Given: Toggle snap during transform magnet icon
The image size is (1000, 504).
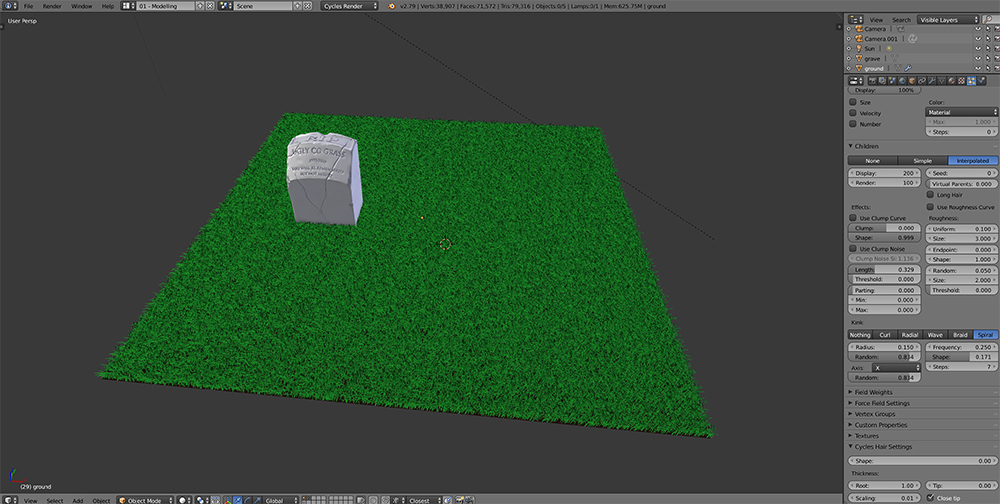Looking at the screenshot, I should pos(386,500).
